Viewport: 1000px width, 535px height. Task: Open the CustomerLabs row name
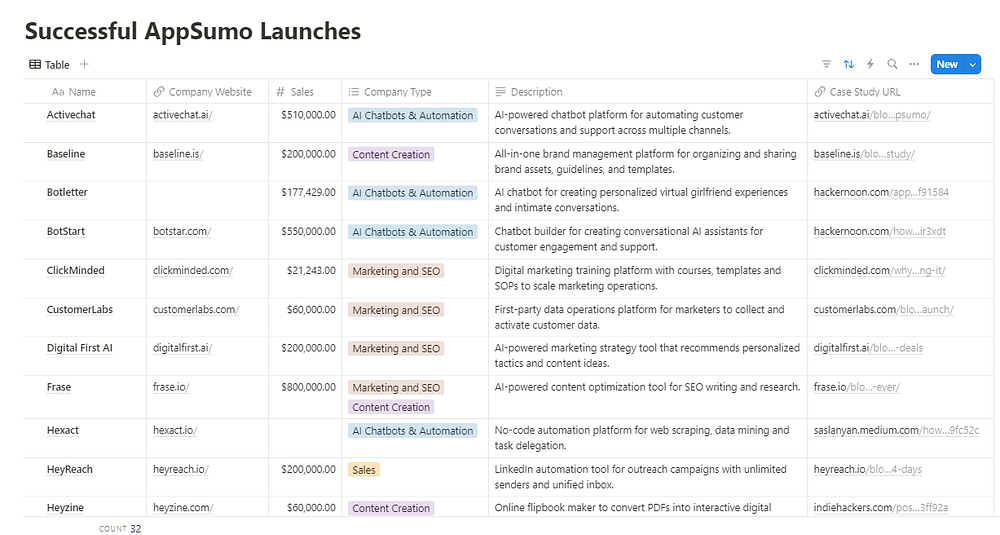pos(80,309)
